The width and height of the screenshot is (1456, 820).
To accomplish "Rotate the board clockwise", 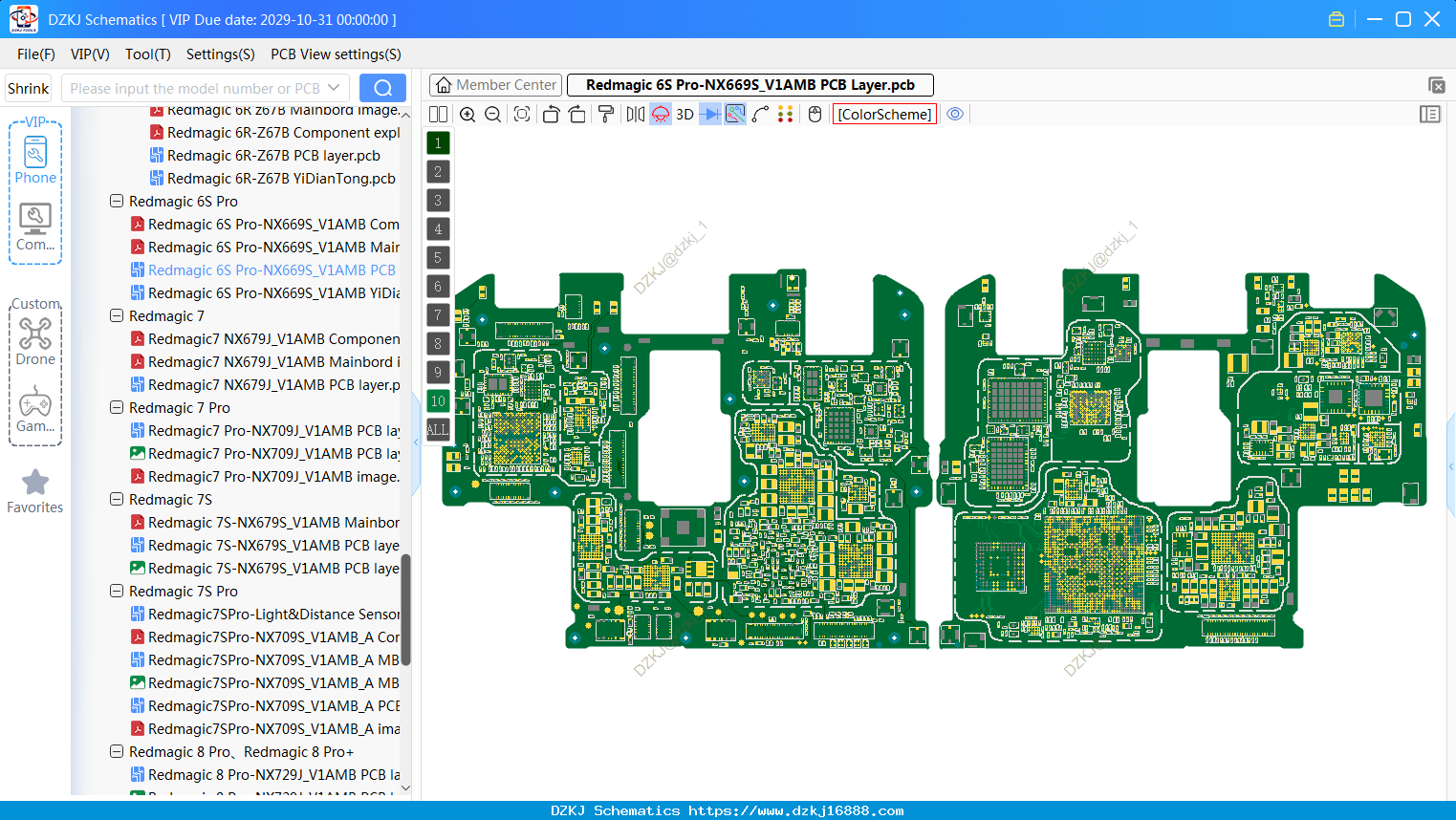I will [x=577, y=115].
